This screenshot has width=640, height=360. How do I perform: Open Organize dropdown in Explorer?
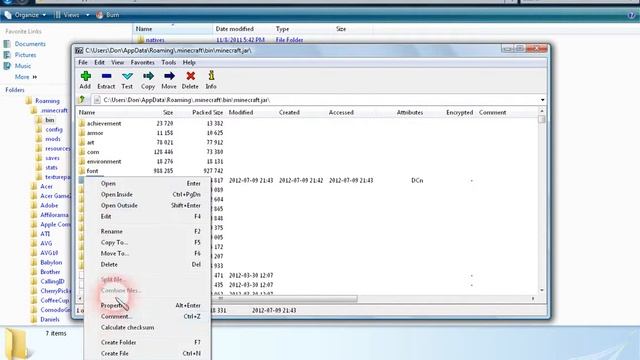pyautogui.click(x=25, y=15)
